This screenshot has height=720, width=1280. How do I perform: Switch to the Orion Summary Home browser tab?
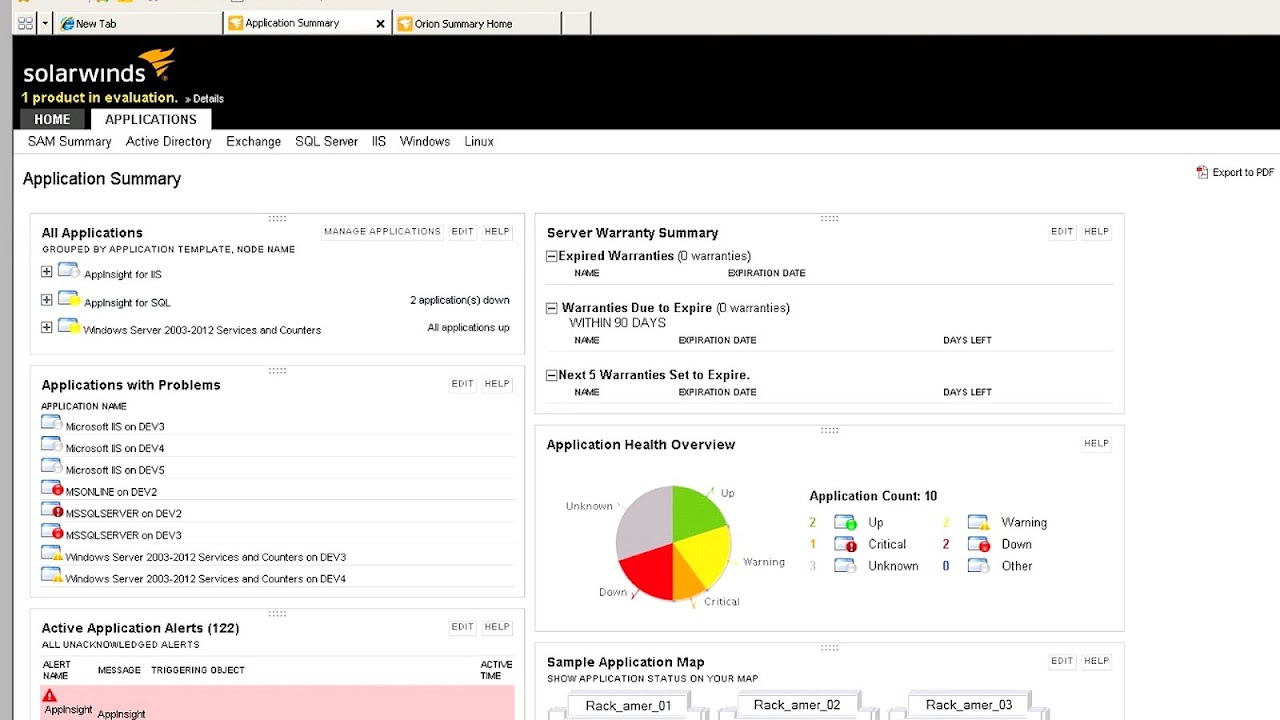476,23
